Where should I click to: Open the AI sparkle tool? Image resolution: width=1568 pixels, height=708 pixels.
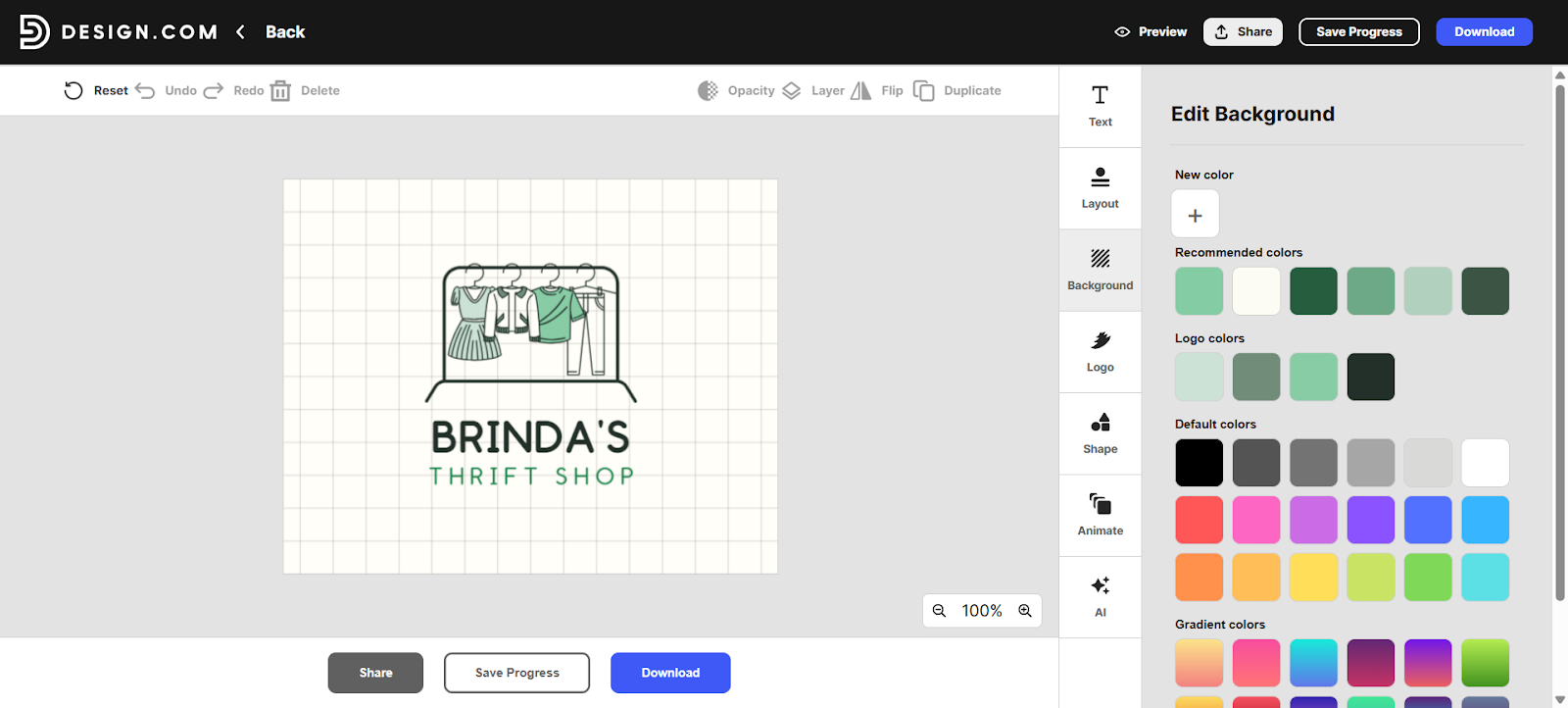(1100, 596)
